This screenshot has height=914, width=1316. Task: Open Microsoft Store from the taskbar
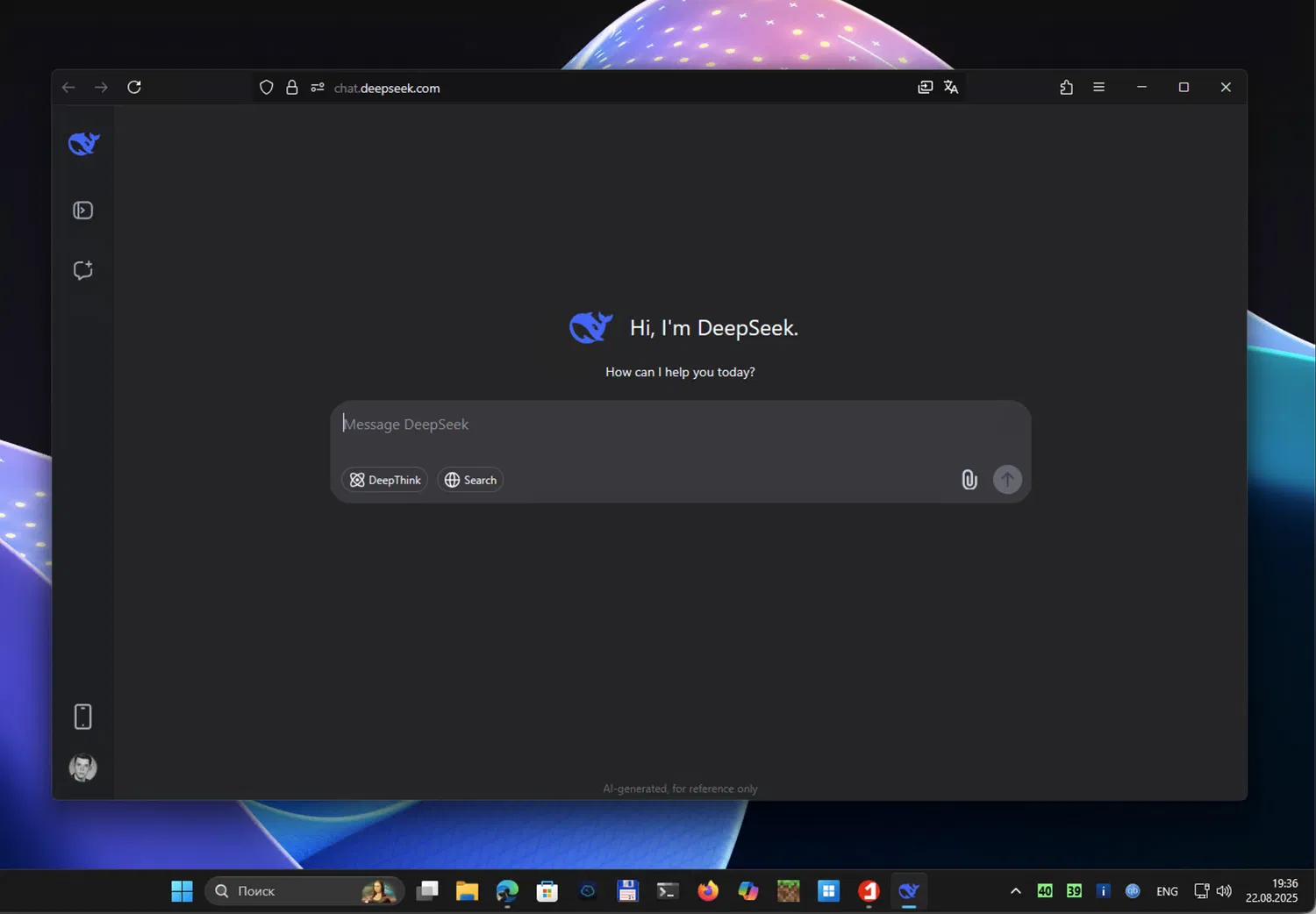tap(547, 891)
